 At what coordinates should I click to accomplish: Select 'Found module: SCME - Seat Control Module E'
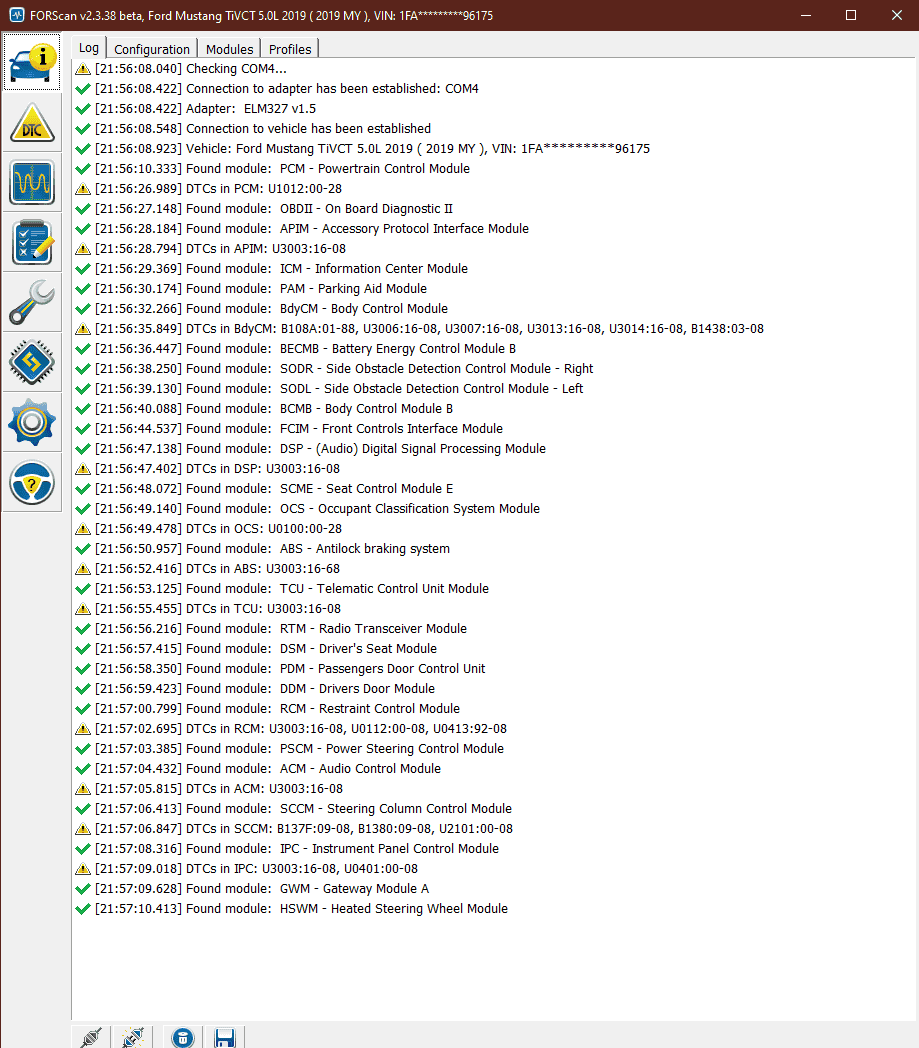click(264, 489)
